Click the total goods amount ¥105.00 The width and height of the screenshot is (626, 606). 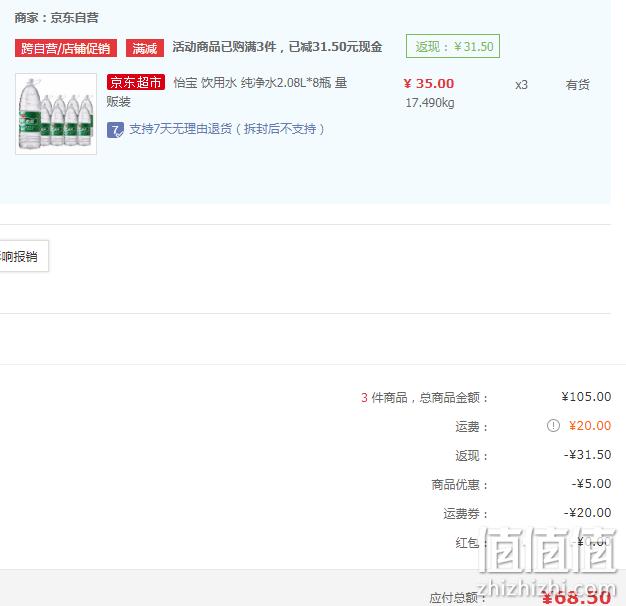pyautogui.click(x=586, y=397)
